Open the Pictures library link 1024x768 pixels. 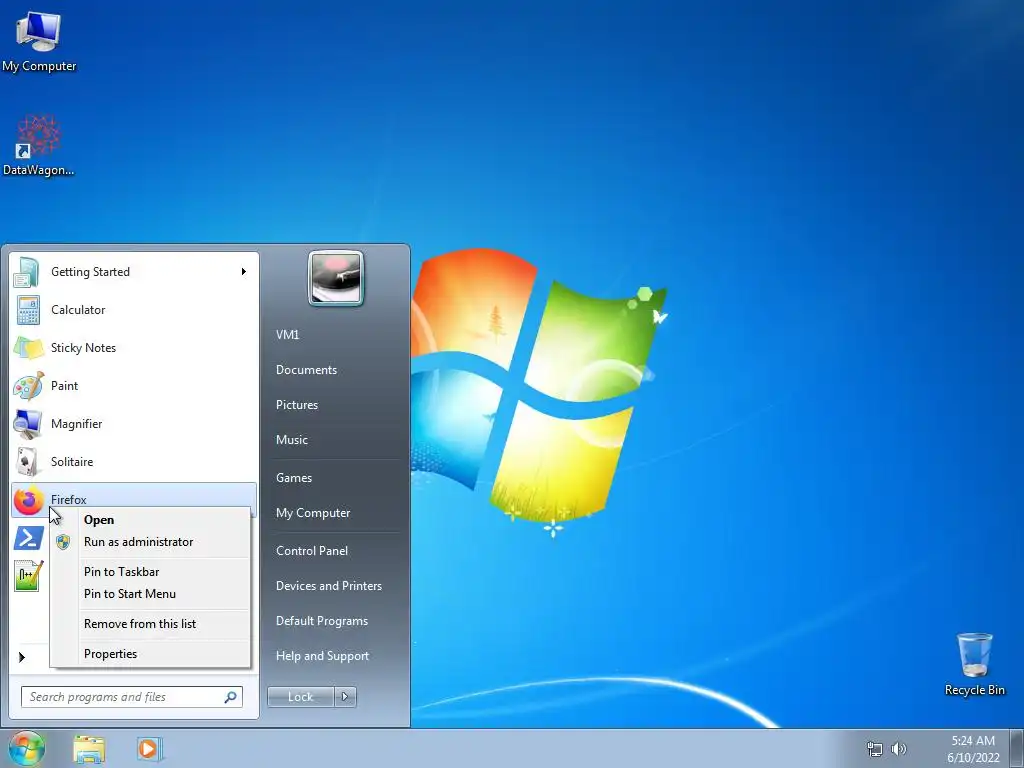point(296,405)
